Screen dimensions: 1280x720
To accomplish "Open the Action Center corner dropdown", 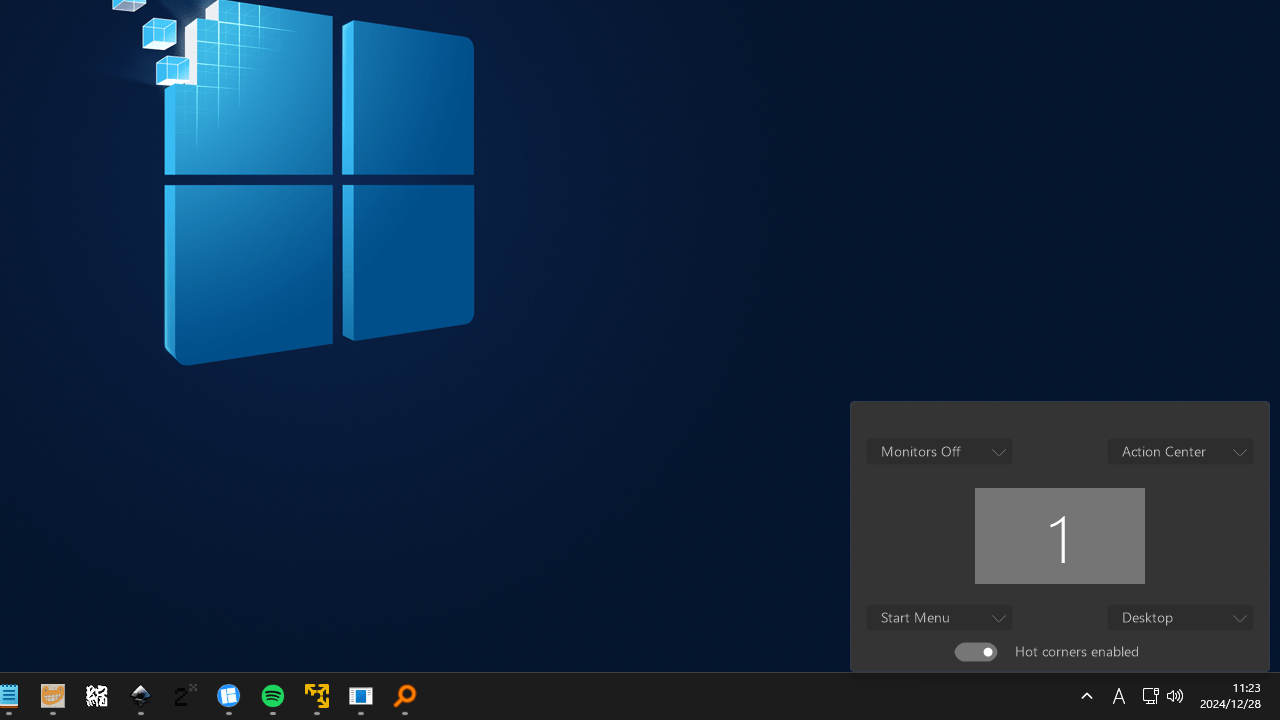I will tap(1180, 452).
